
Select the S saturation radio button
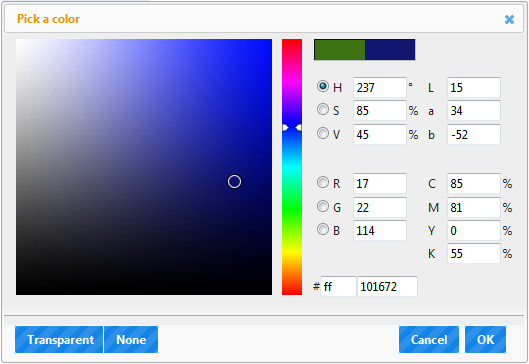(323, 109)
